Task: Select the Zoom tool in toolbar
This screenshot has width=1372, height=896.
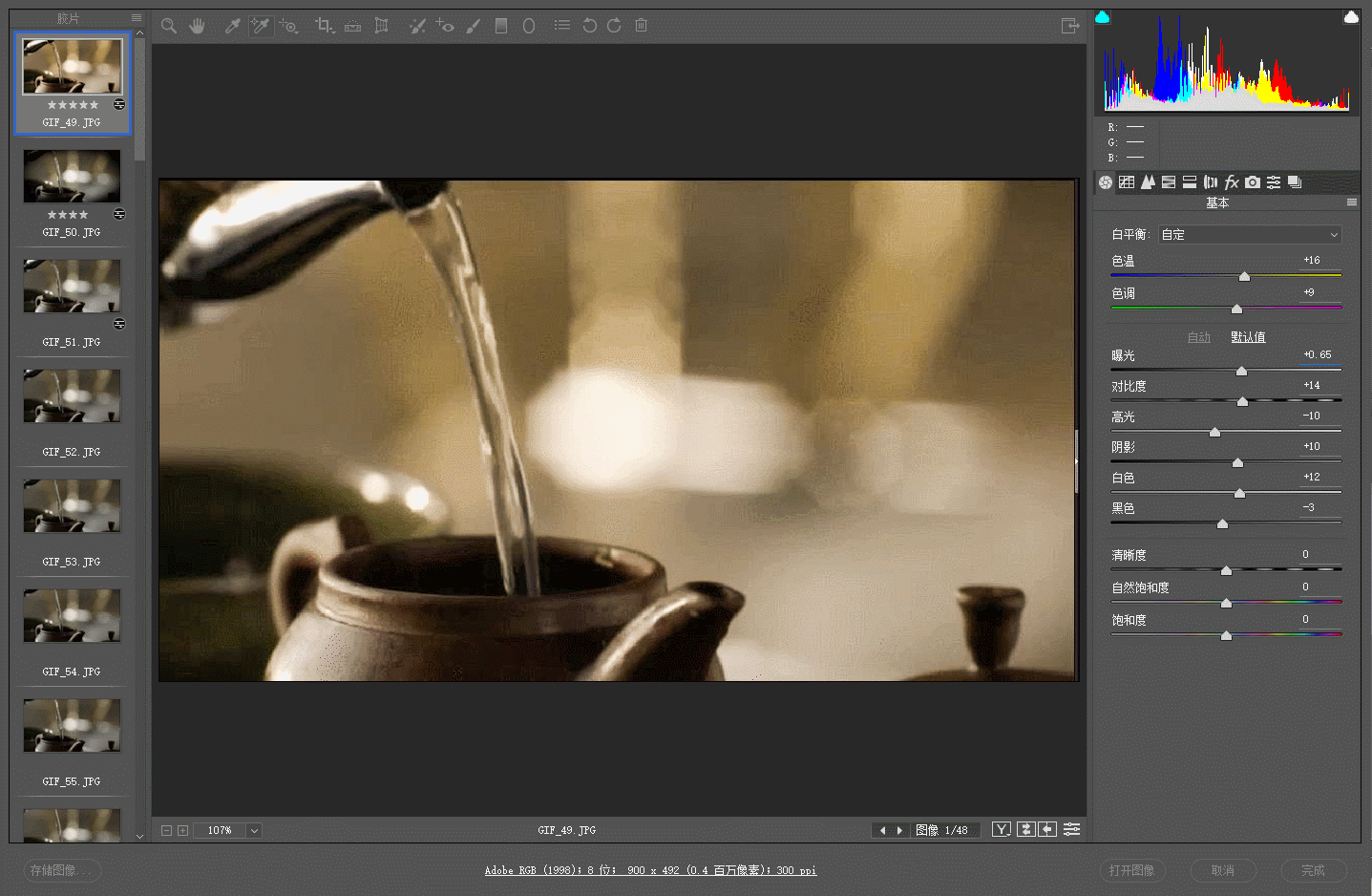Action: tap(169, 26)
